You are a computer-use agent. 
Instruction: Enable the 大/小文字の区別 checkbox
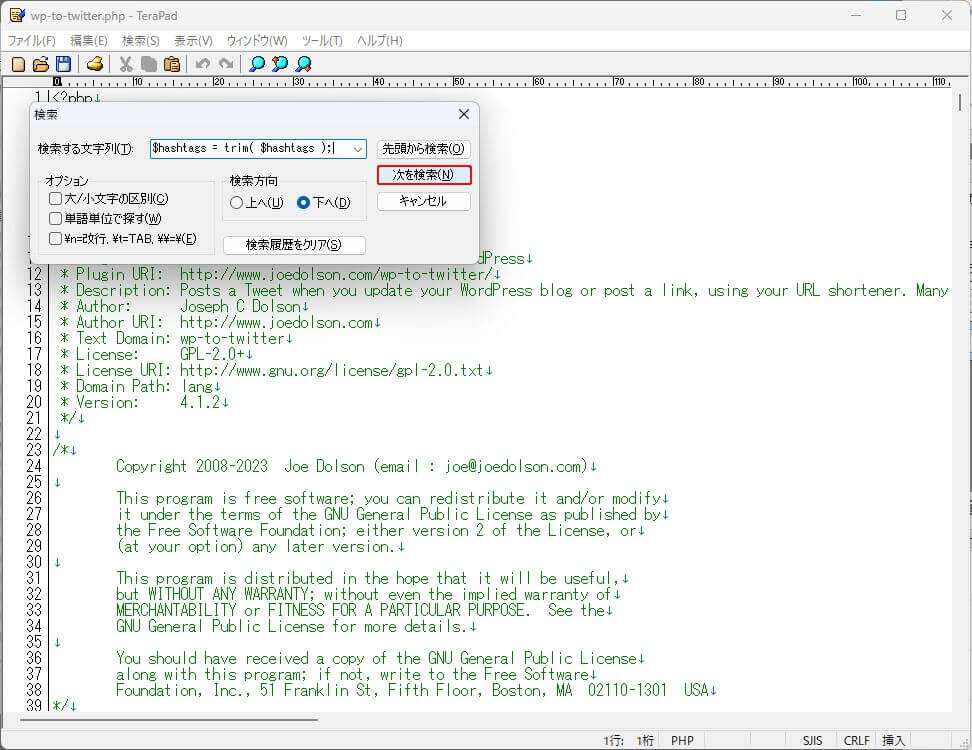point(56,199)
